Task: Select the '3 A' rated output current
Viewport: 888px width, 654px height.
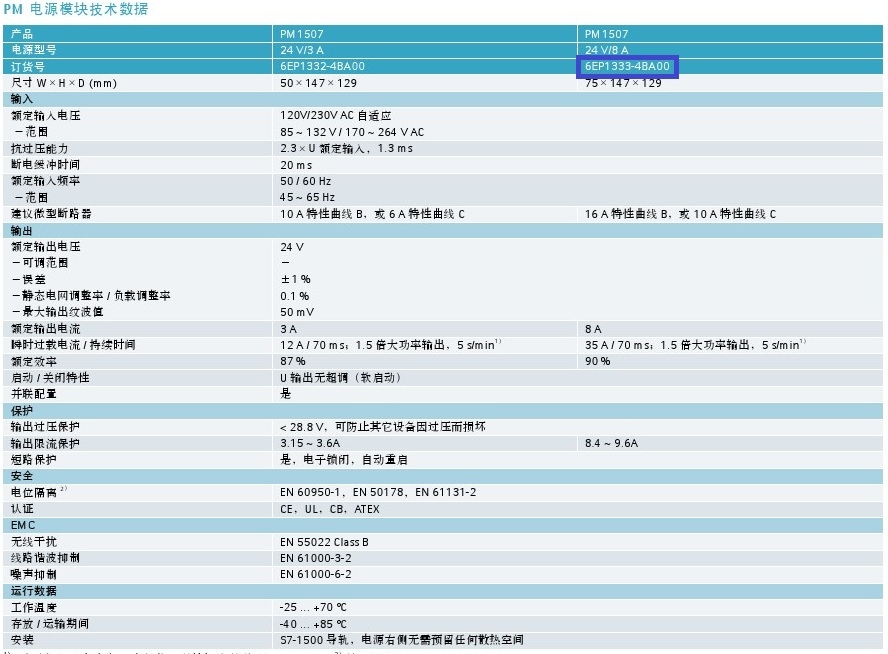Action: (x=288, y=329)
